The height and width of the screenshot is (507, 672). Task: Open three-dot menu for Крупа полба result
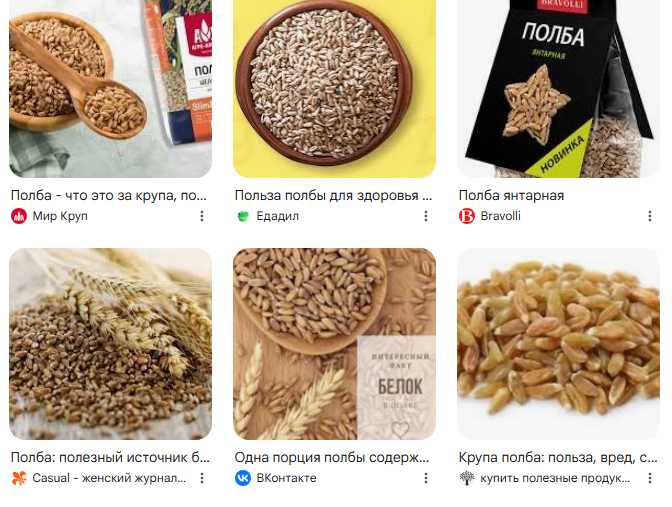pyautogui.click(x=650, y=478)
